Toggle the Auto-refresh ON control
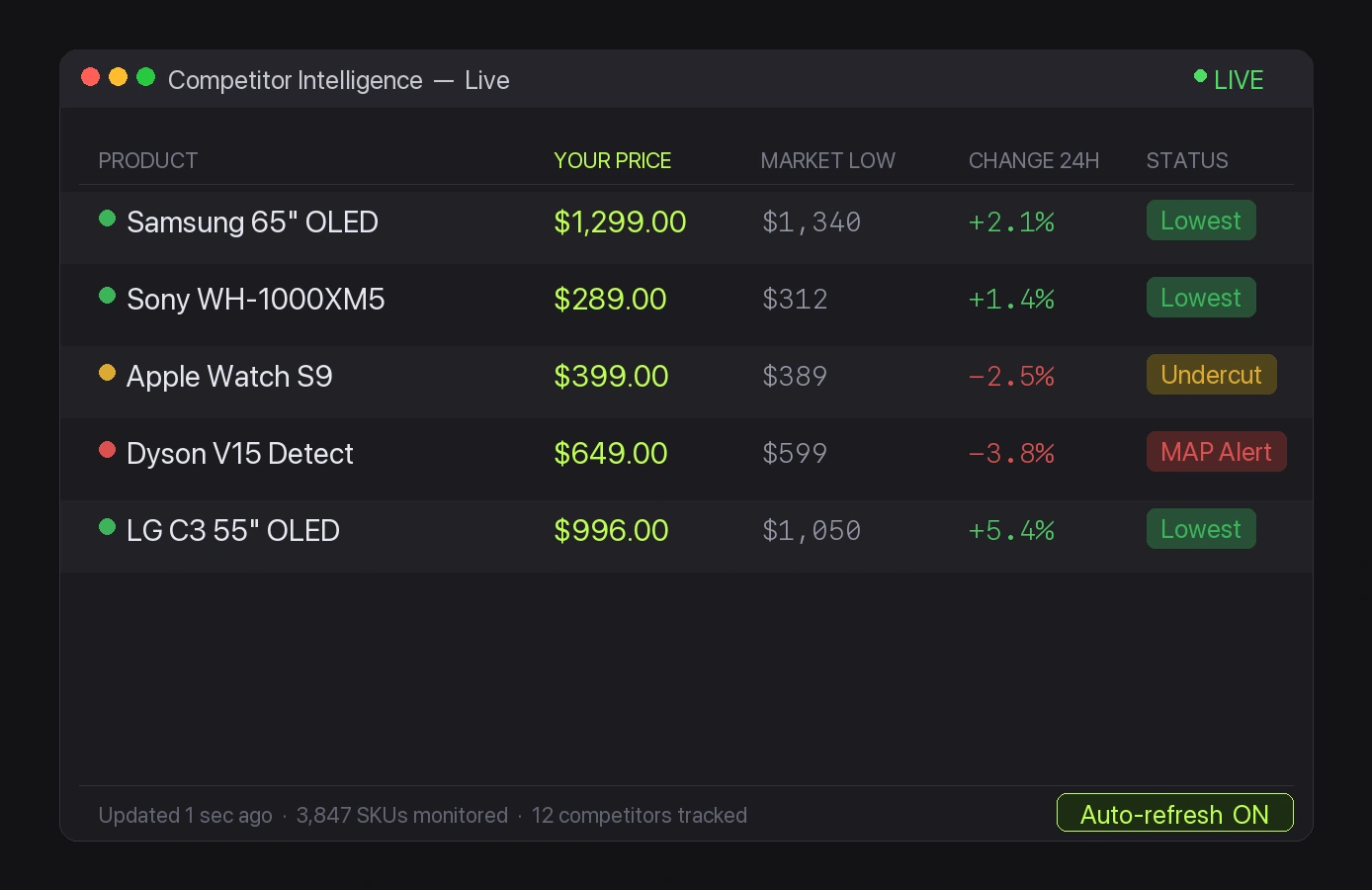The image size is (1372, 890). [x=1174, y=813]
